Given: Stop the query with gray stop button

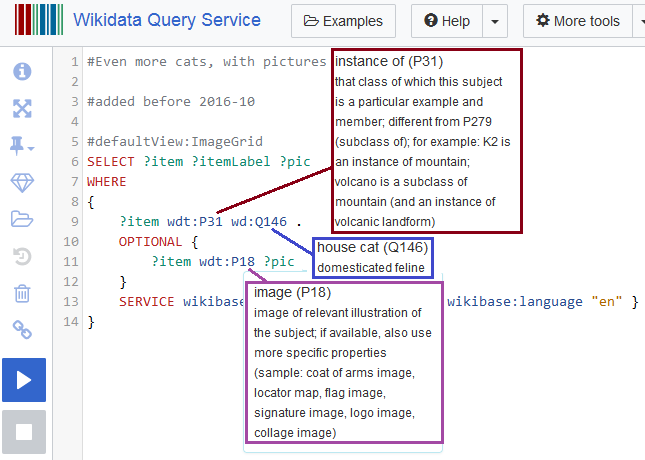Looking at the screenshot, I should point(24,432).
